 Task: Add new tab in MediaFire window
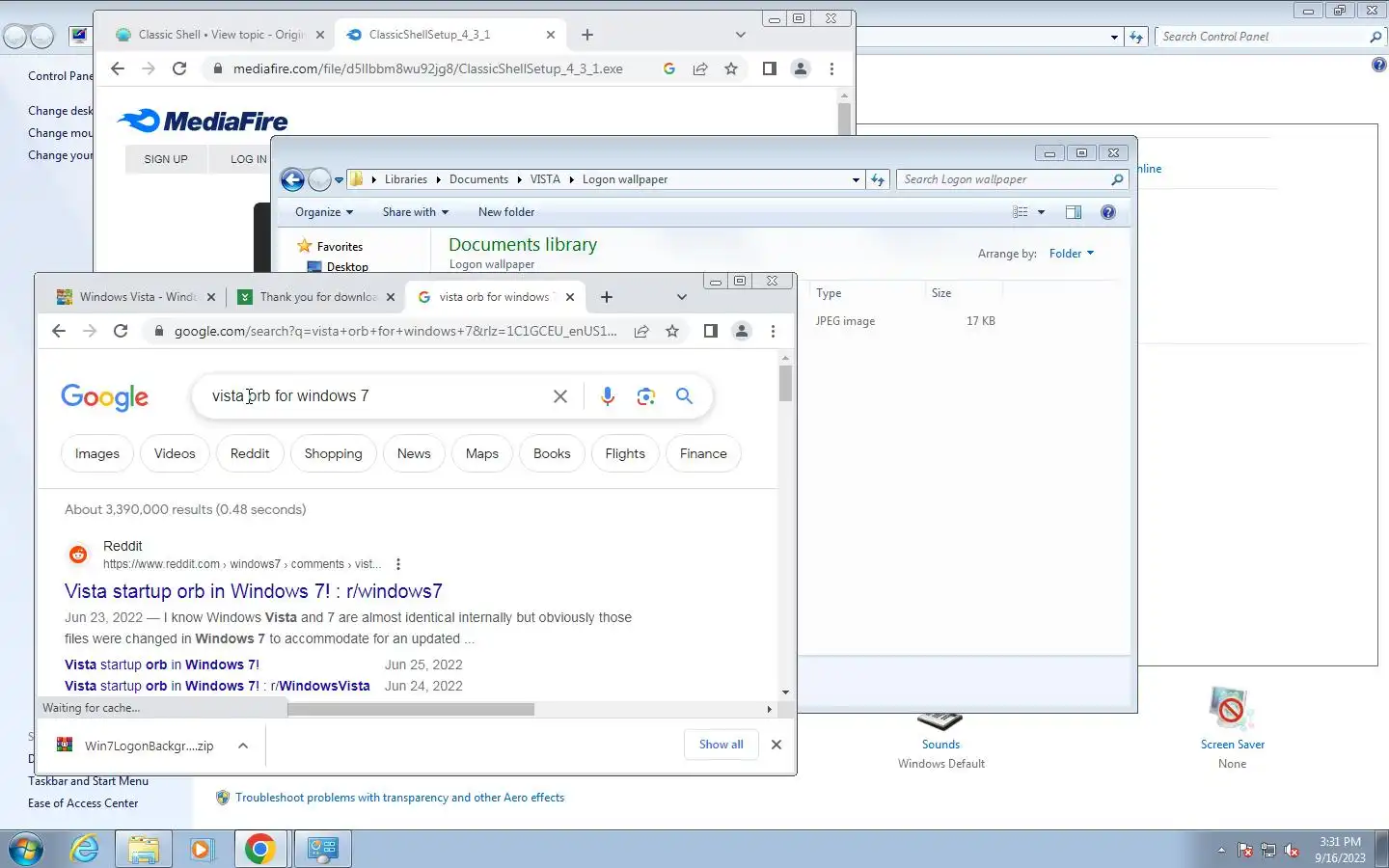pos(587,35)
